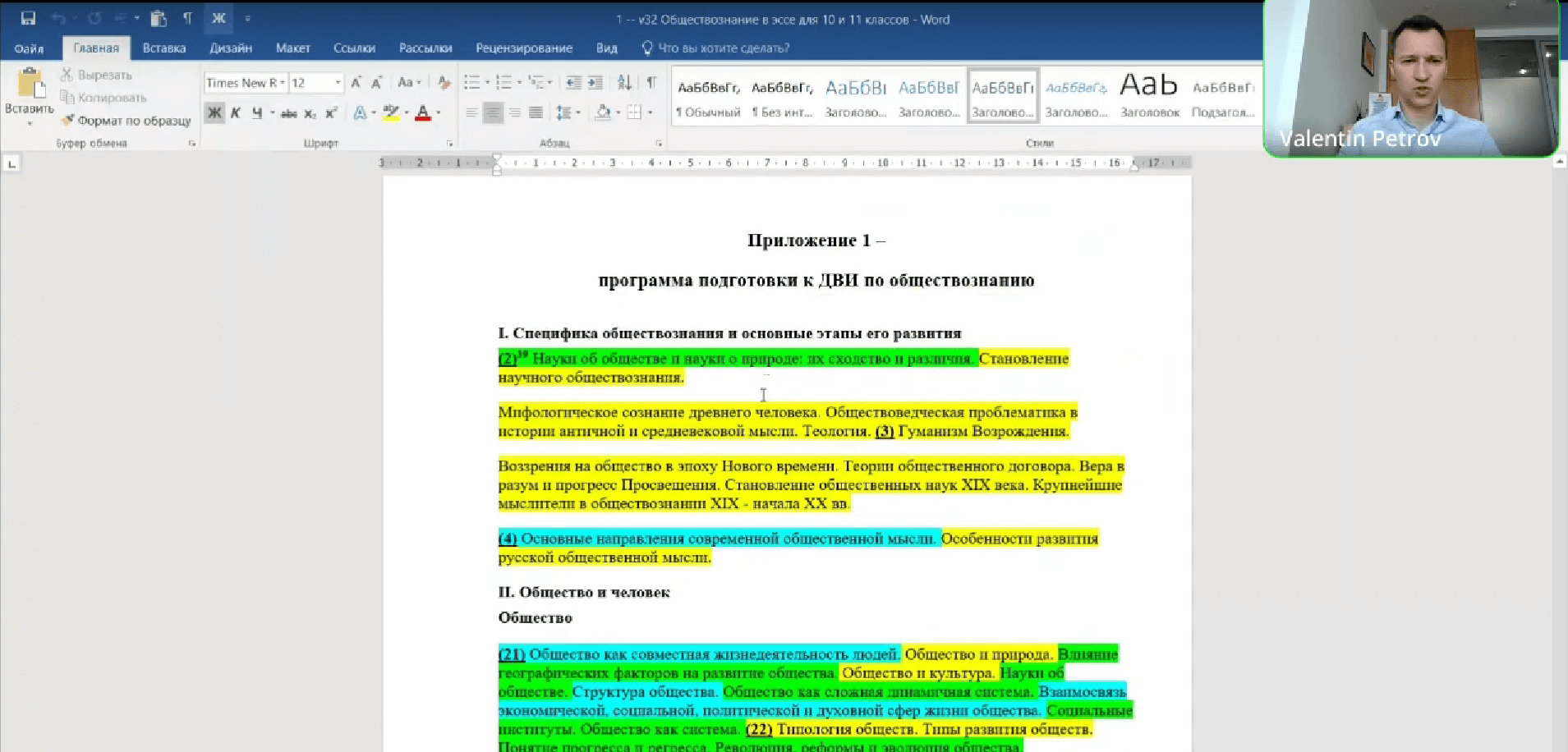The width and height of the screenshot is (1568, 752).
Task: Open the Рецензирование tab
Action: [524, 48]
